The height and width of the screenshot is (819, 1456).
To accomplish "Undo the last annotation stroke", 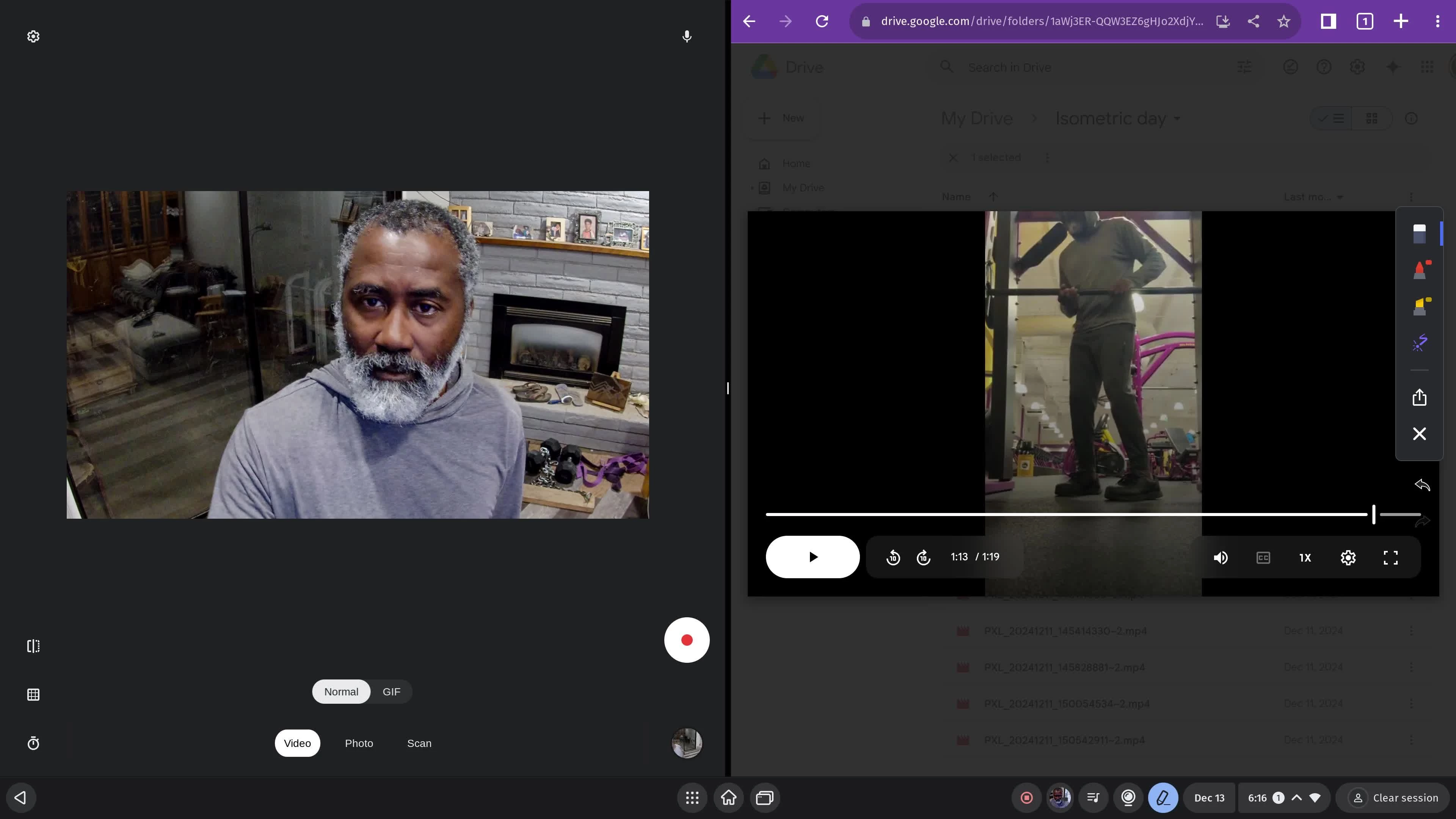I will 1422,485.
